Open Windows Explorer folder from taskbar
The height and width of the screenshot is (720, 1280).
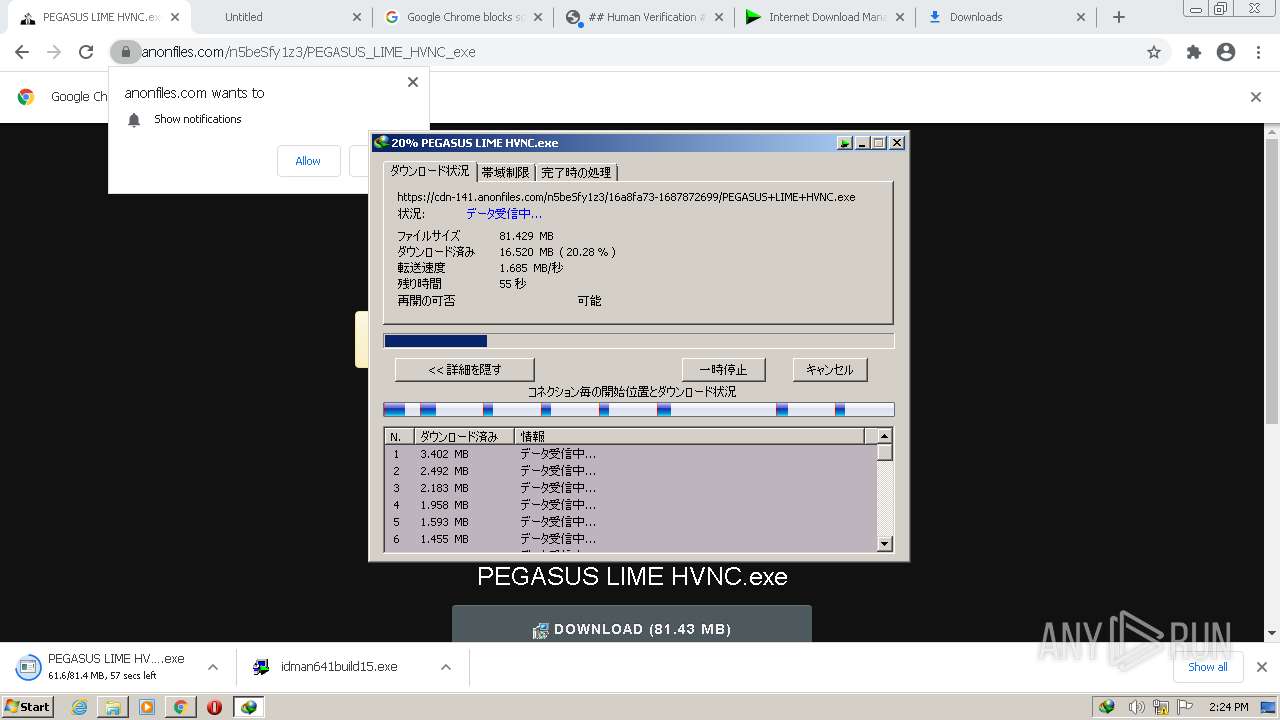113,707
